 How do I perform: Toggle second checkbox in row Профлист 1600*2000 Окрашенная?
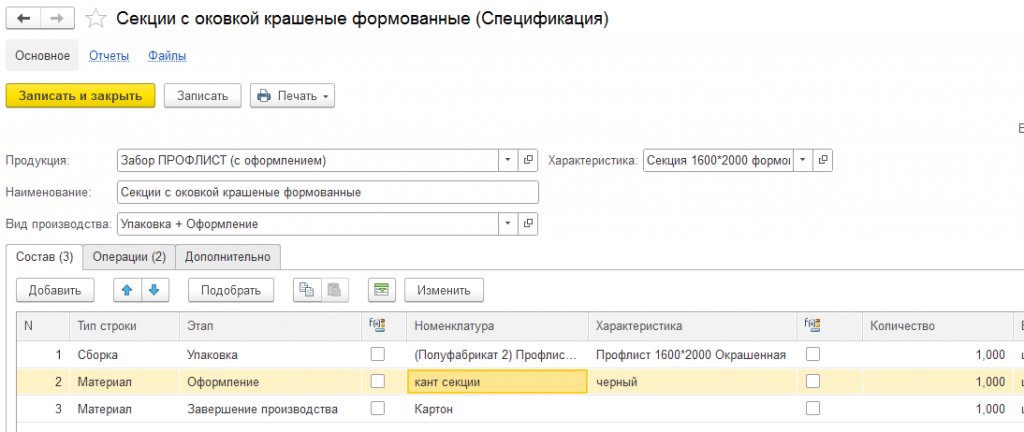812,354
